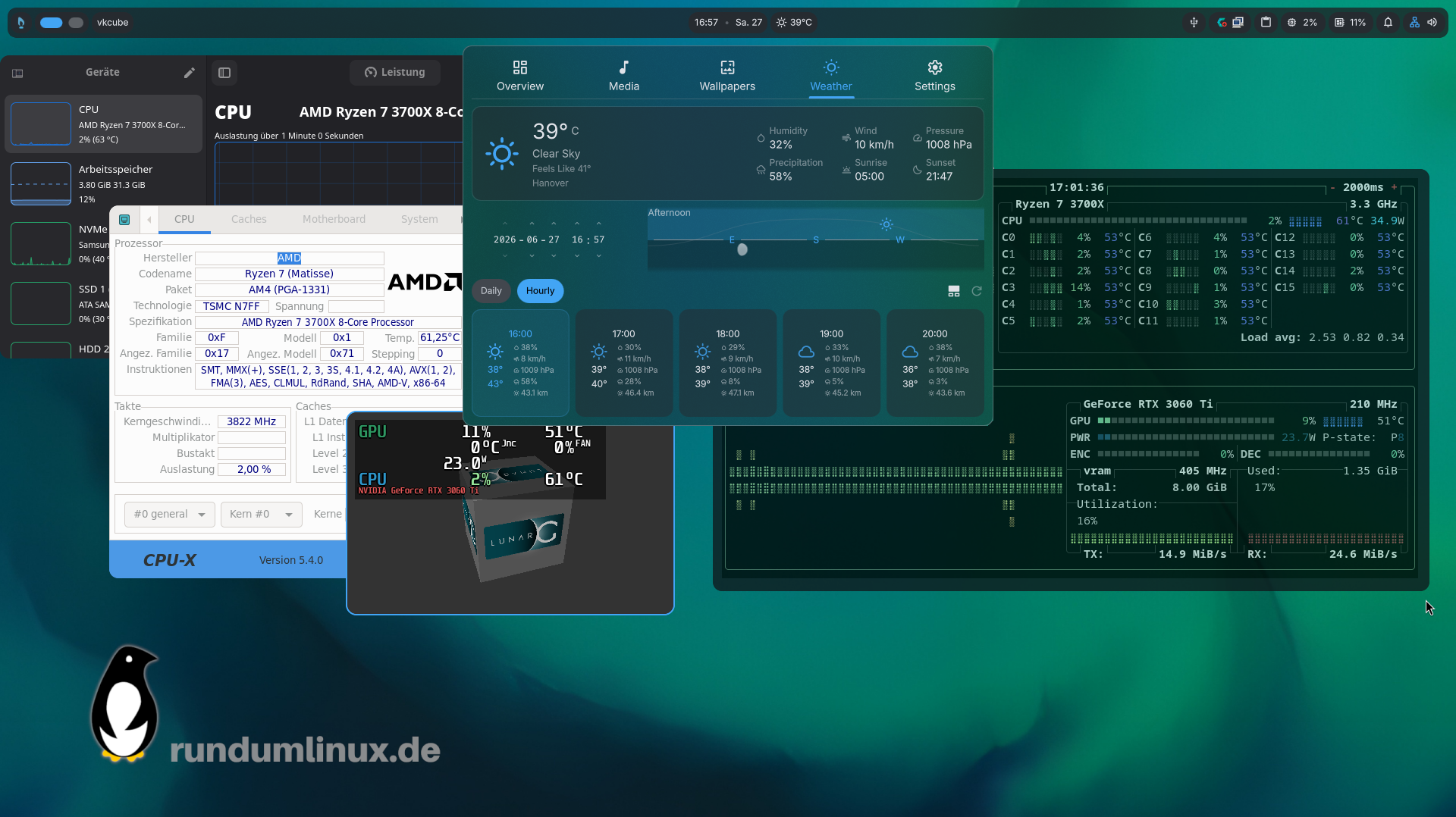Click the vkcube window title in top bar

coord(112,23)
